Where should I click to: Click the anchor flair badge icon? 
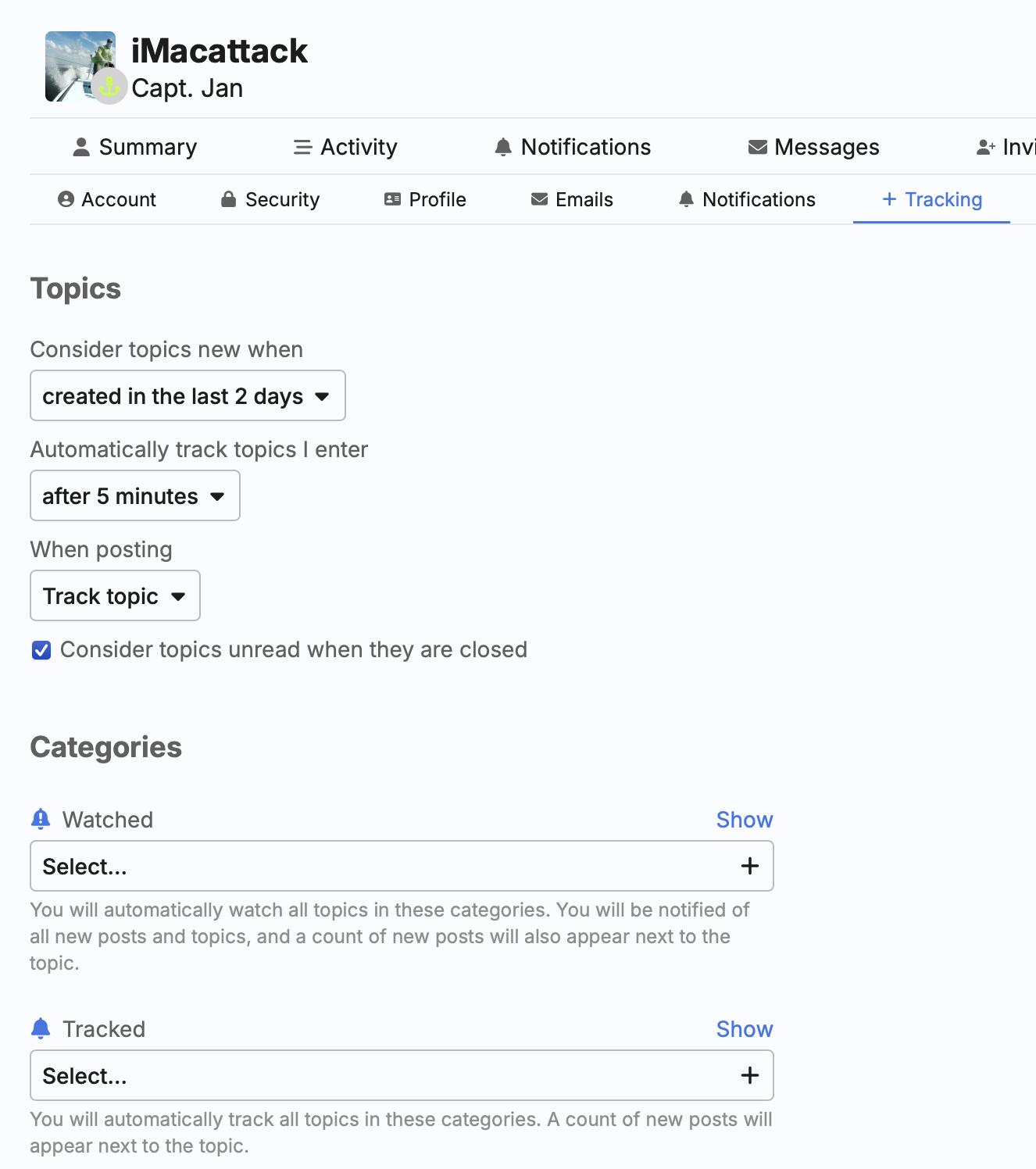pyautogui.click(x=109, y=86)
